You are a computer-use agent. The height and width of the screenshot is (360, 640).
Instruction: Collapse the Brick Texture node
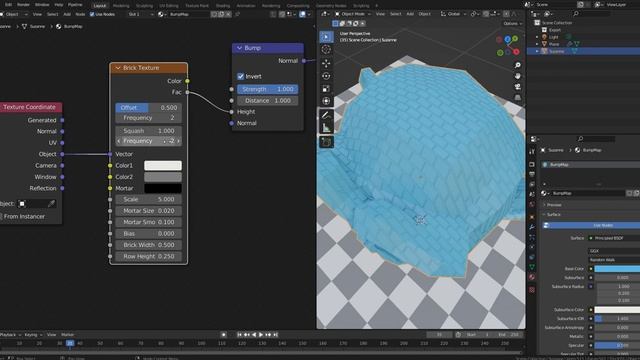(118, 68)
